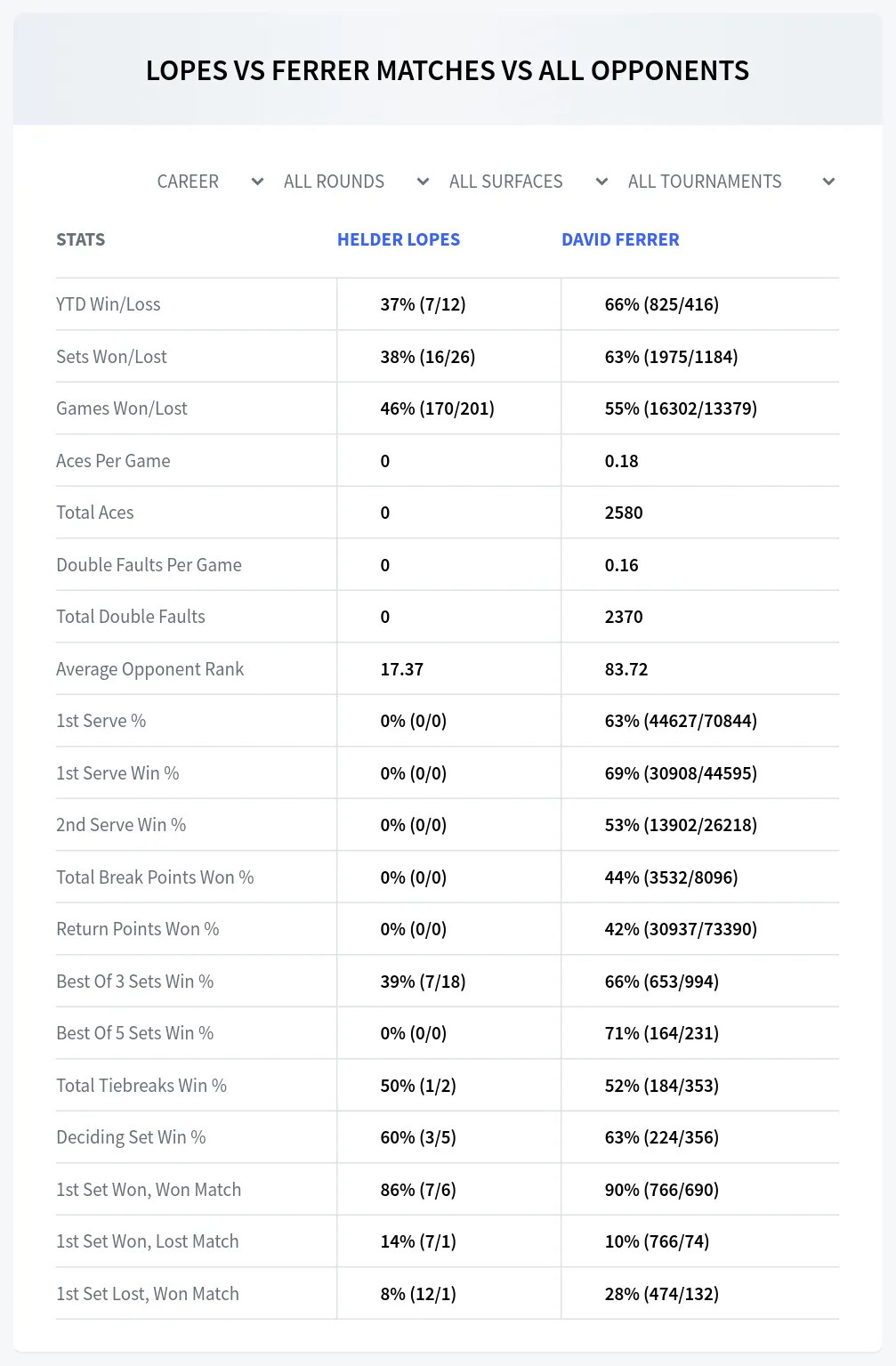Select the Best Of 5 Sets Win % label
896x1366 pixels.
(x=135, y=1033)
